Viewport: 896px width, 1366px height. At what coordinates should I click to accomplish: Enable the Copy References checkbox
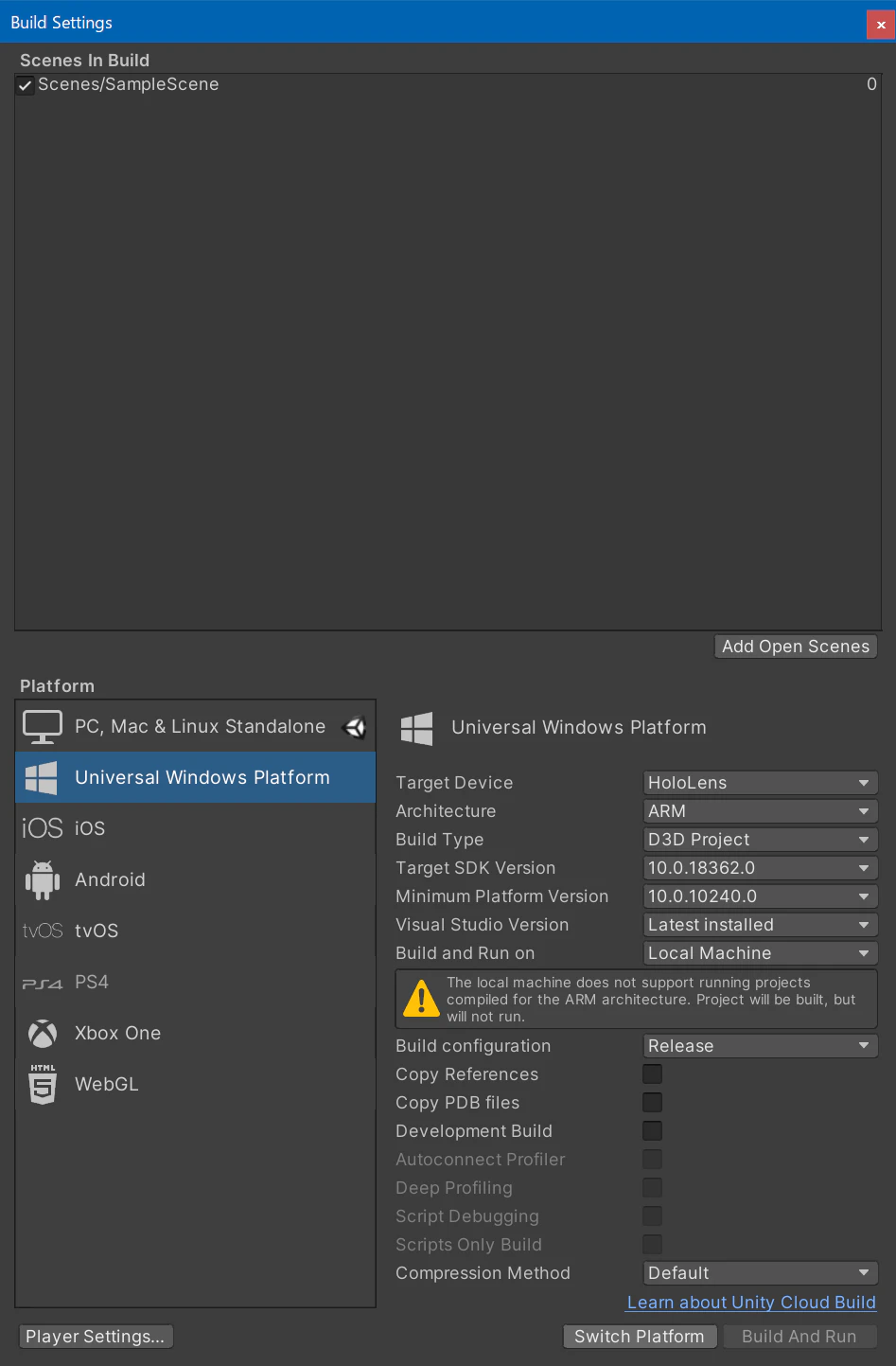pos(652,1074)
